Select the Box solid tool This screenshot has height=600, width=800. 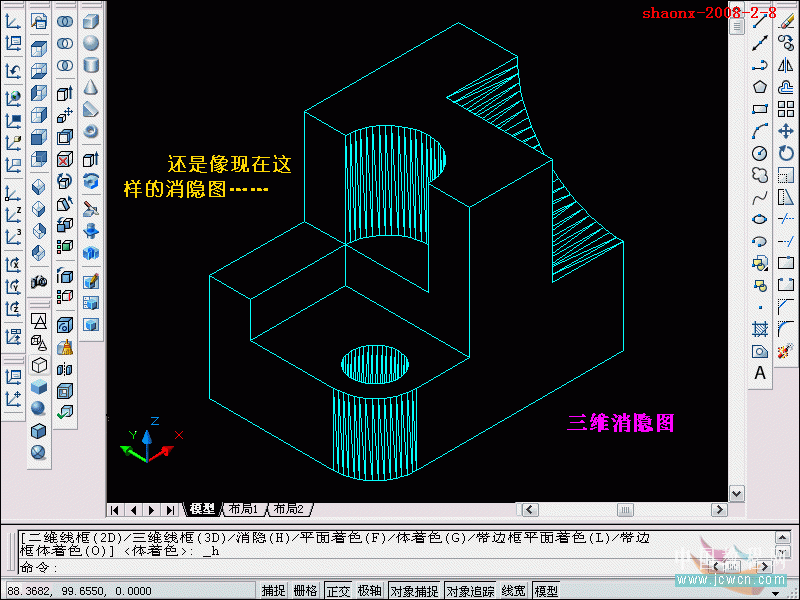click(x=91, y=21)
